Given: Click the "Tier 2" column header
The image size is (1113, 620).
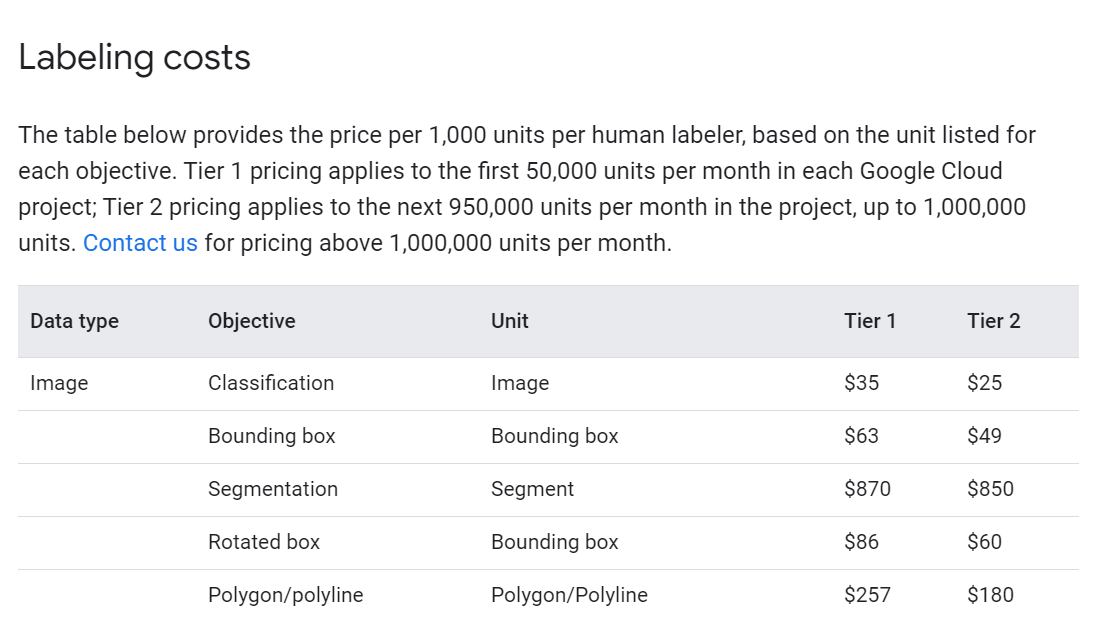Looking at the screenshot, I should coord(993,321).
